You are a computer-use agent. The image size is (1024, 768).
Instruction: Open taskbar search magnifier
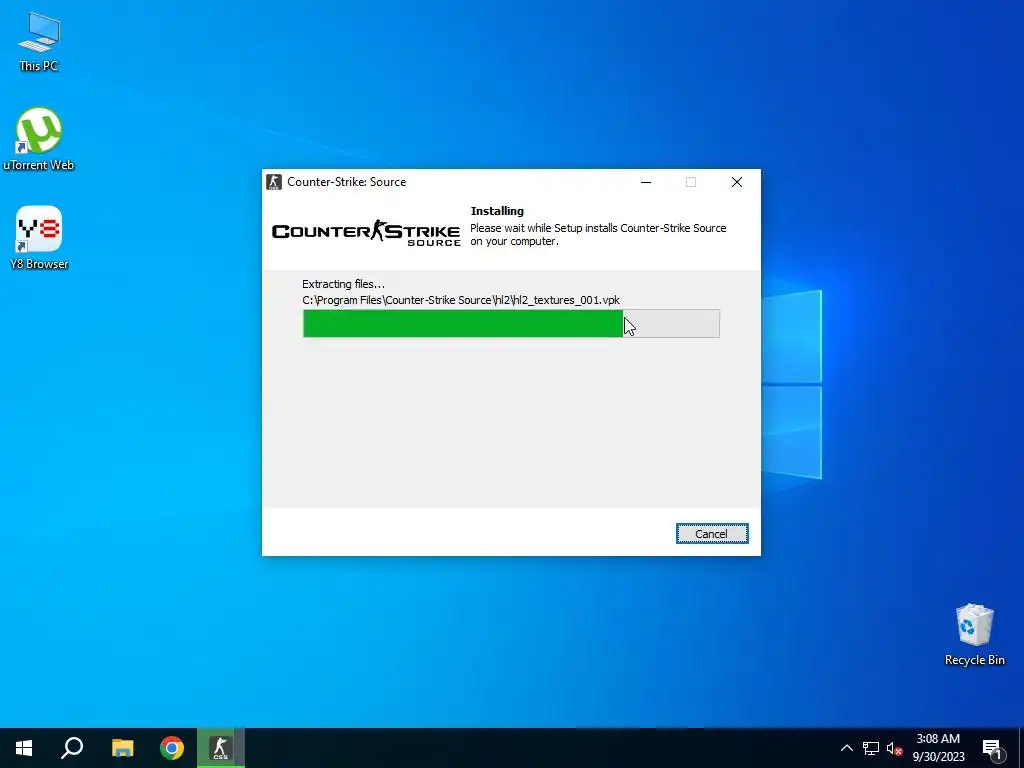(x=72, y=748)
